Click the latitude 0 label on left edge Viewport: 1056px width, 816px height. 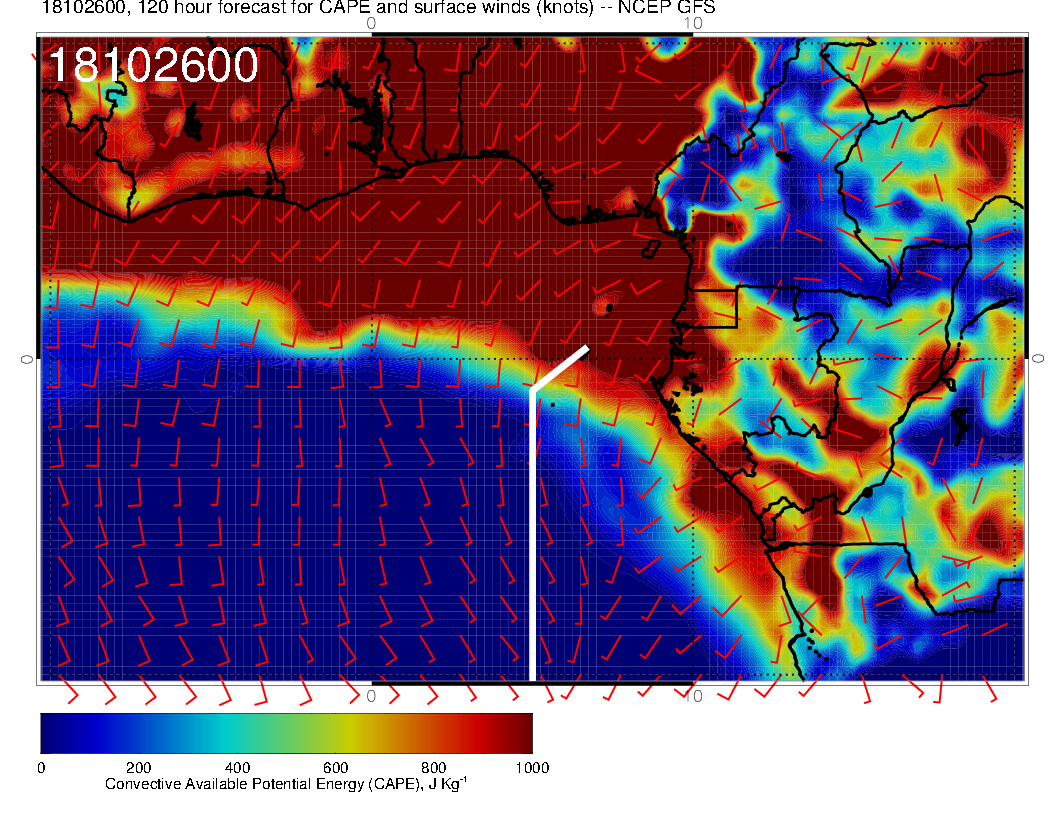28,358
